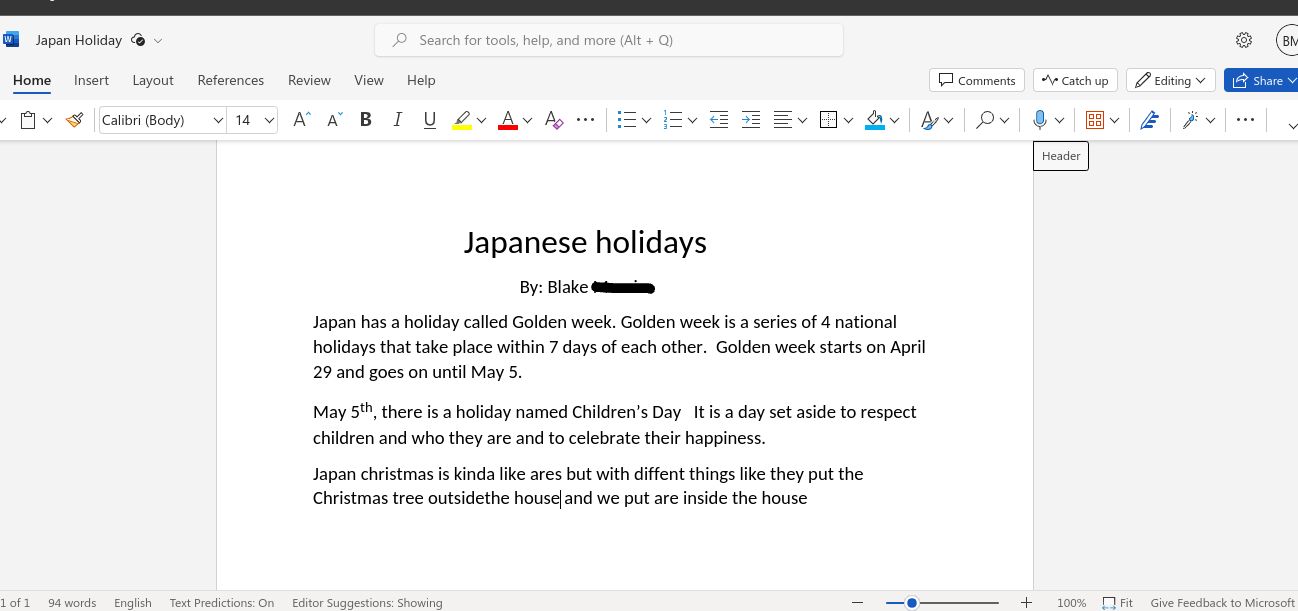Expand the font size 14 dropdown
Screen dimensions: 1298x611
click(269, 120)
